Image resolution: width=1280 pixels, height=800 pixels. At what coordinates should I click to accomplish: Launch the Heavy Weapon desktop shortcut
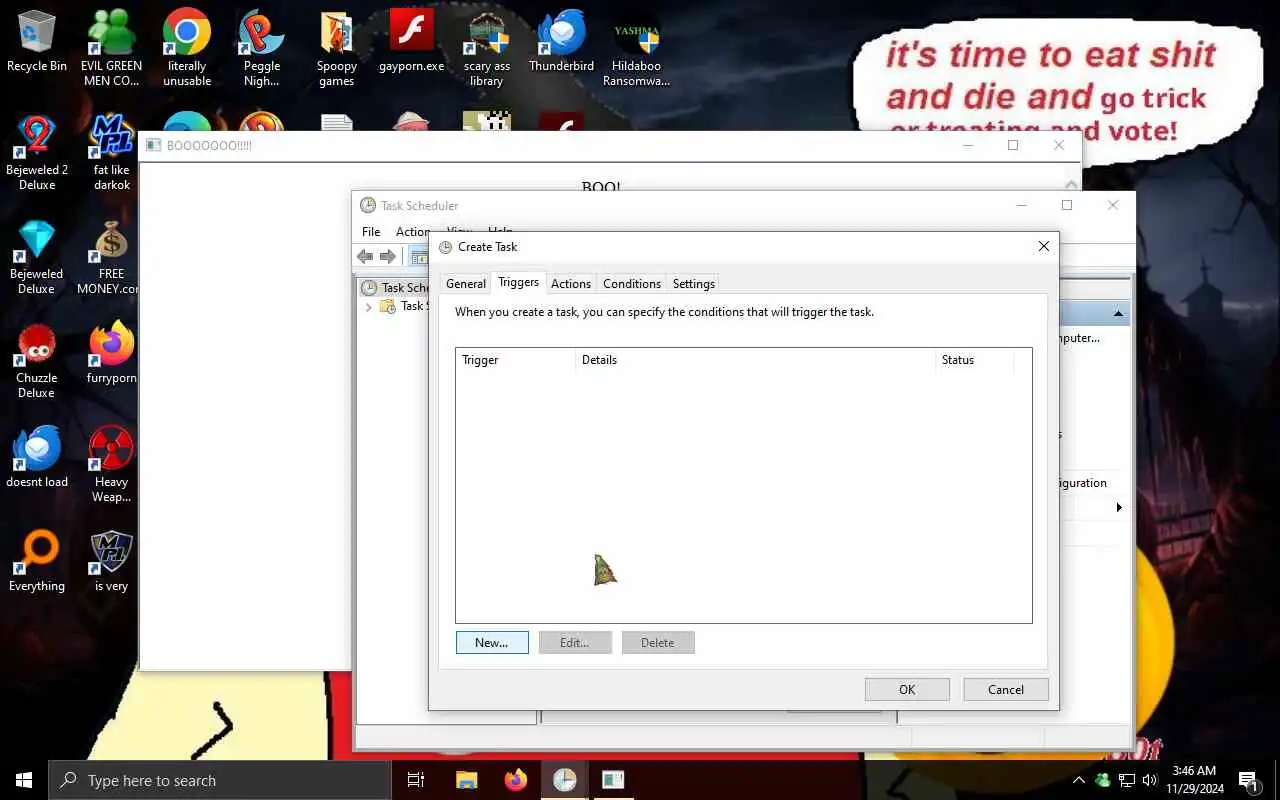(112, 465)
